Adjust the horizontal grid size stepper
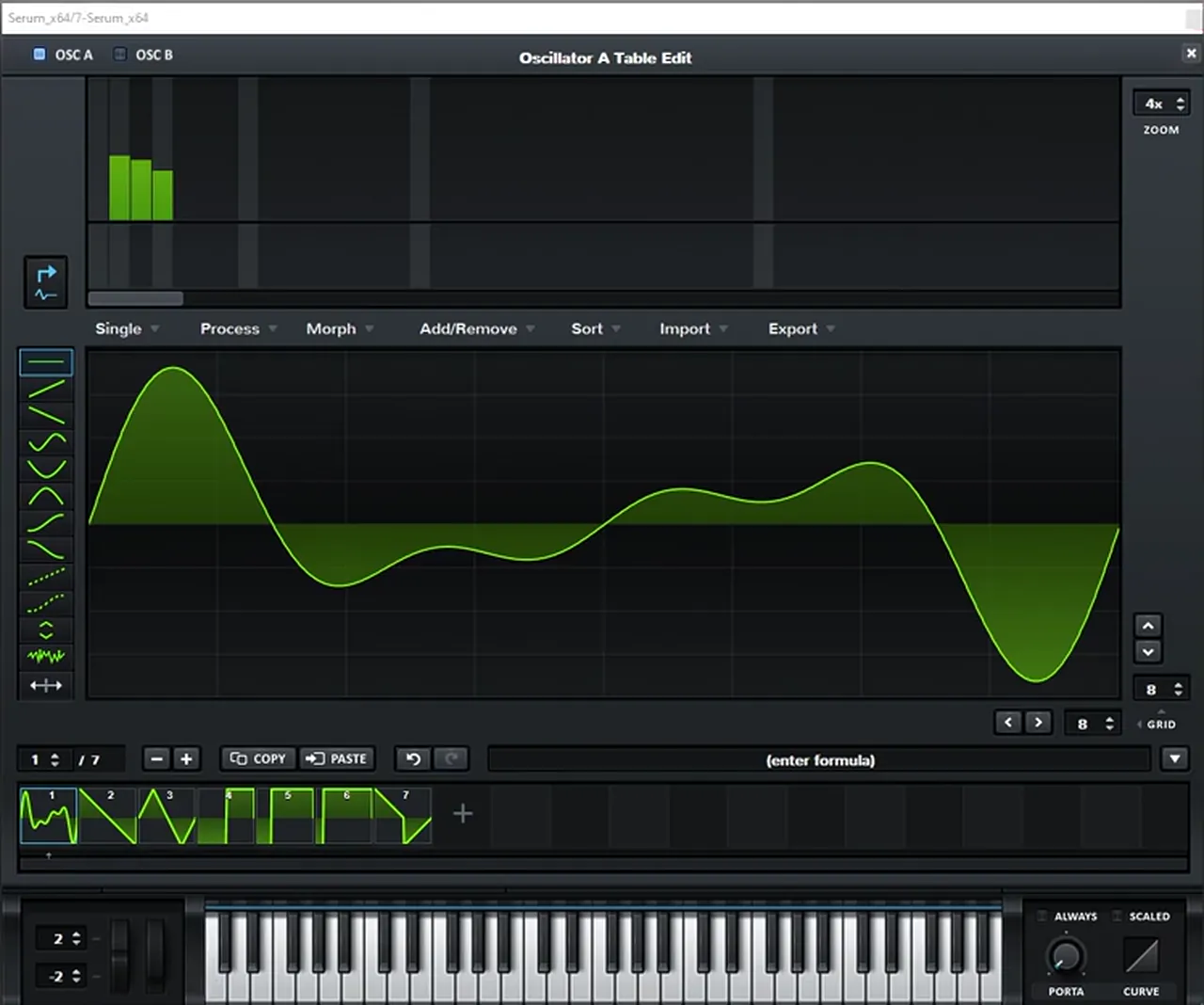Screen dimensions: 1204x1005 (x=1094, y=723)
